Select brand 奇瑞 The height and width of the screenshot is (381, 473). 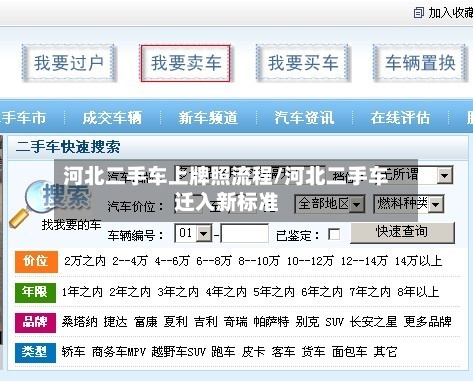coord(235,322)
